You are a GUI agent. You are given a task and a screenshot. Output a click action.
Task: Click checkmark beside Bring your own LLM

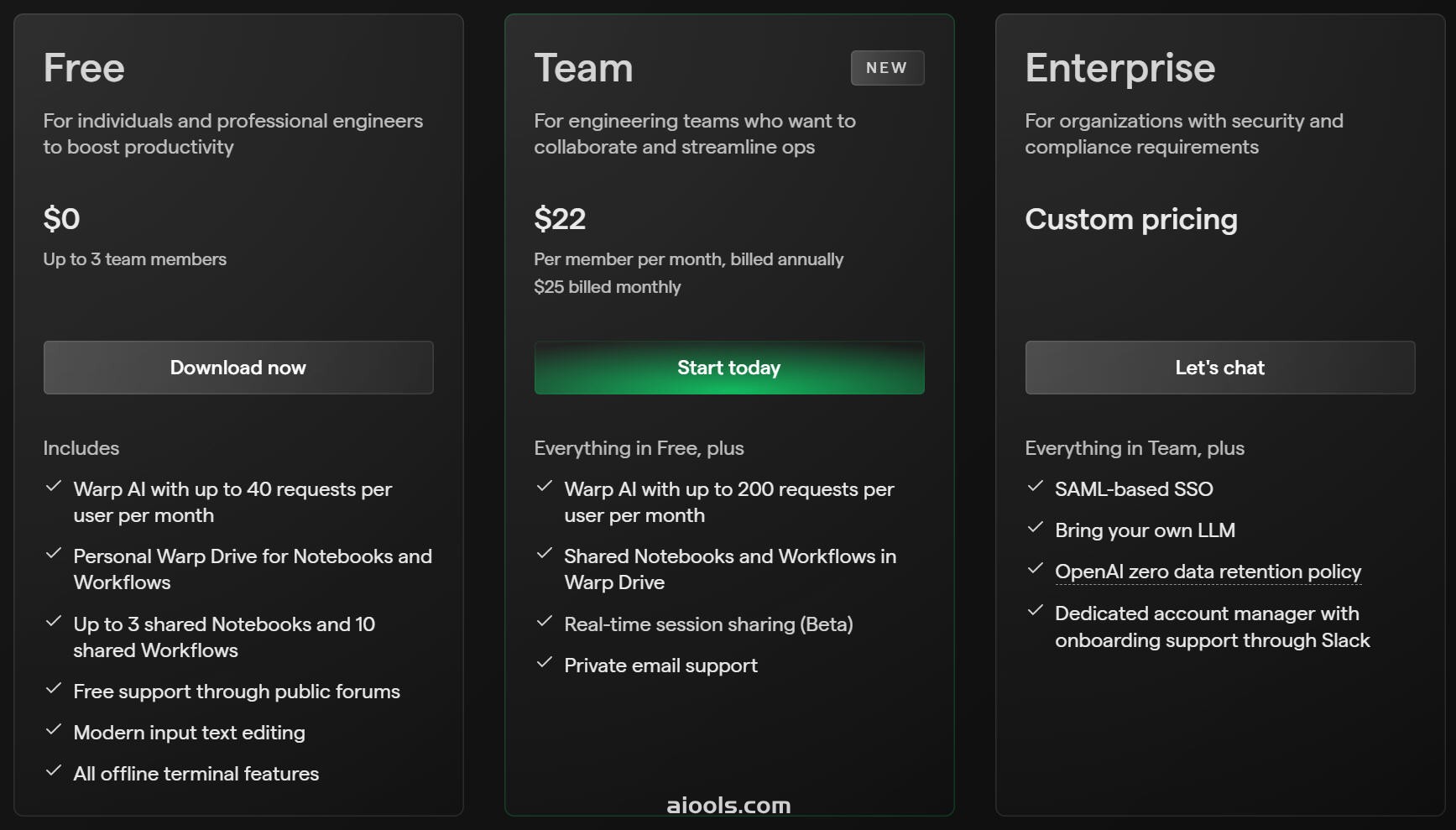click(x=1036, y=527)
